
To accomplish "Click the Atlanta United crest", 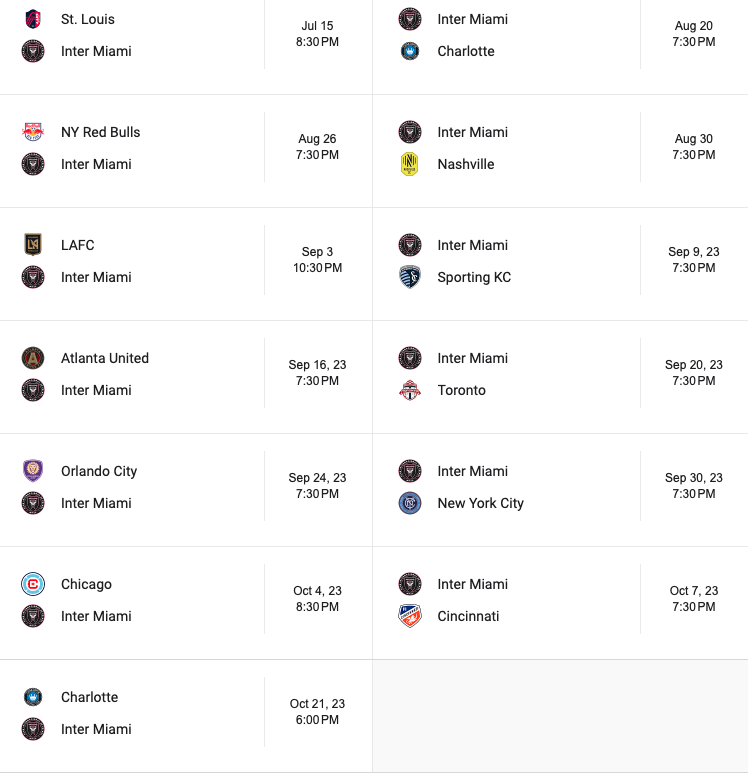I will (33, 358).
